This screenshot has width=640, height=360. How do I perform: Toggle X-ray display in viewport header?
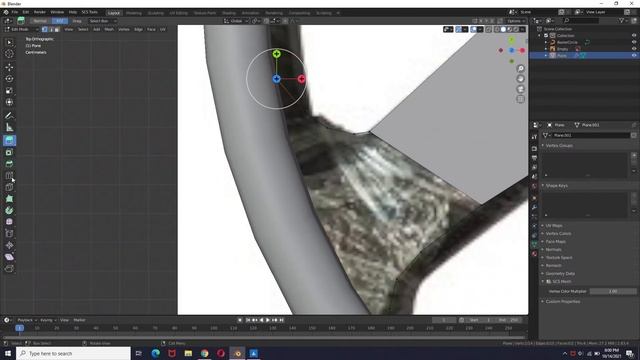[489, 29]
